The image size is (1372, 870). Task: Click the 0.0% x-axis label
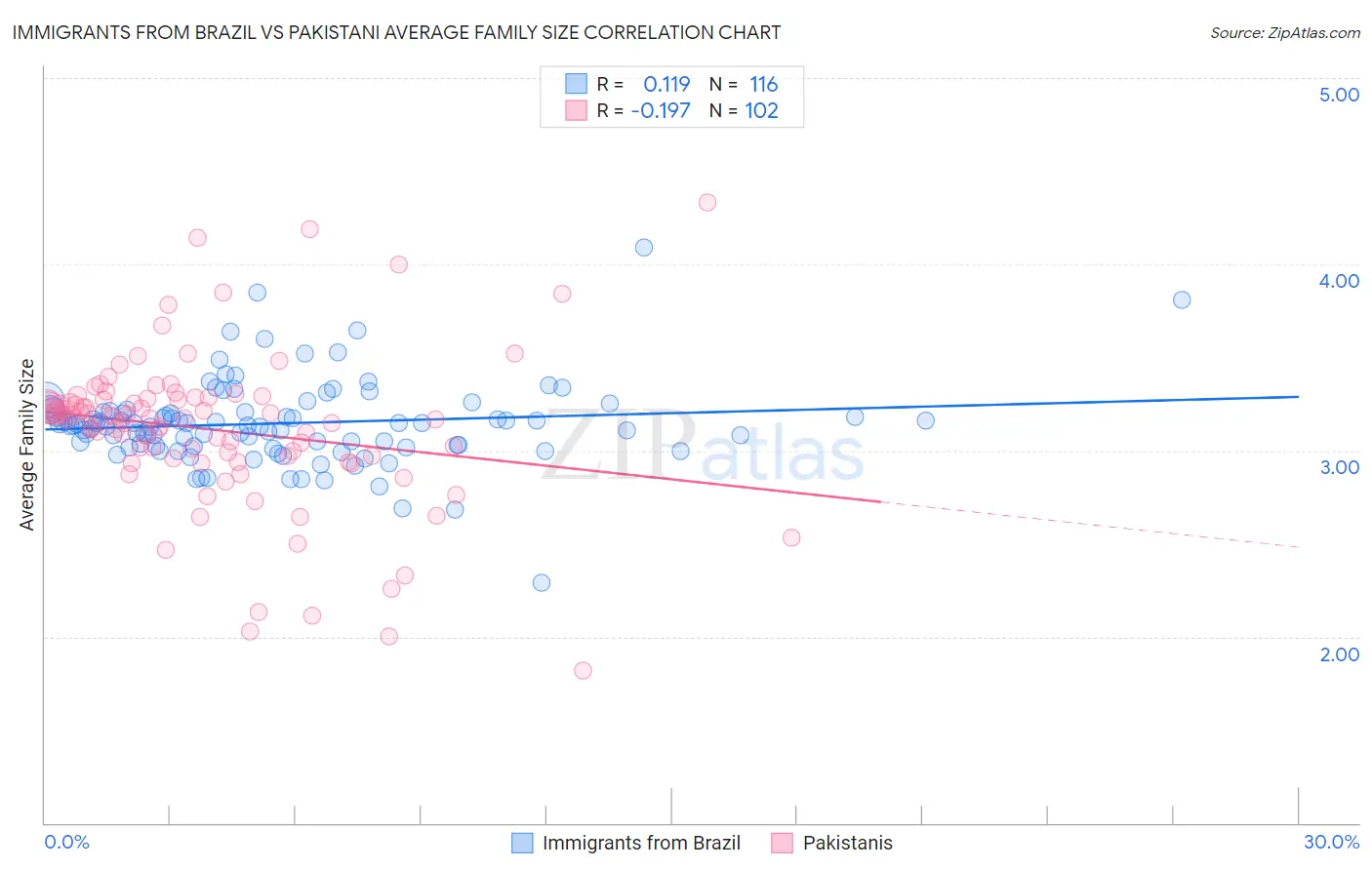66,842
